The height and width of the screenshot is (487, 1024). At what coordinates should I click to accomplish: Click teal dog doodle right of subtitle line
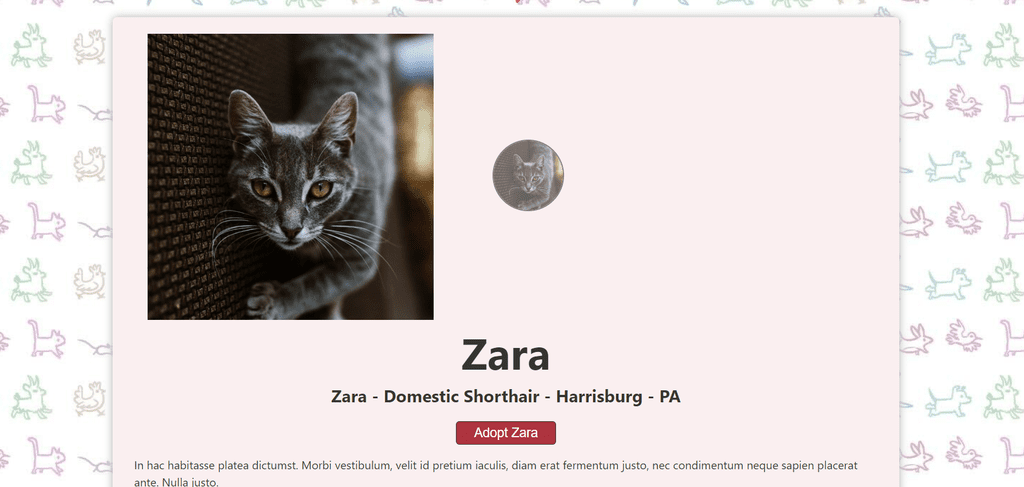[x=948, y=400]
